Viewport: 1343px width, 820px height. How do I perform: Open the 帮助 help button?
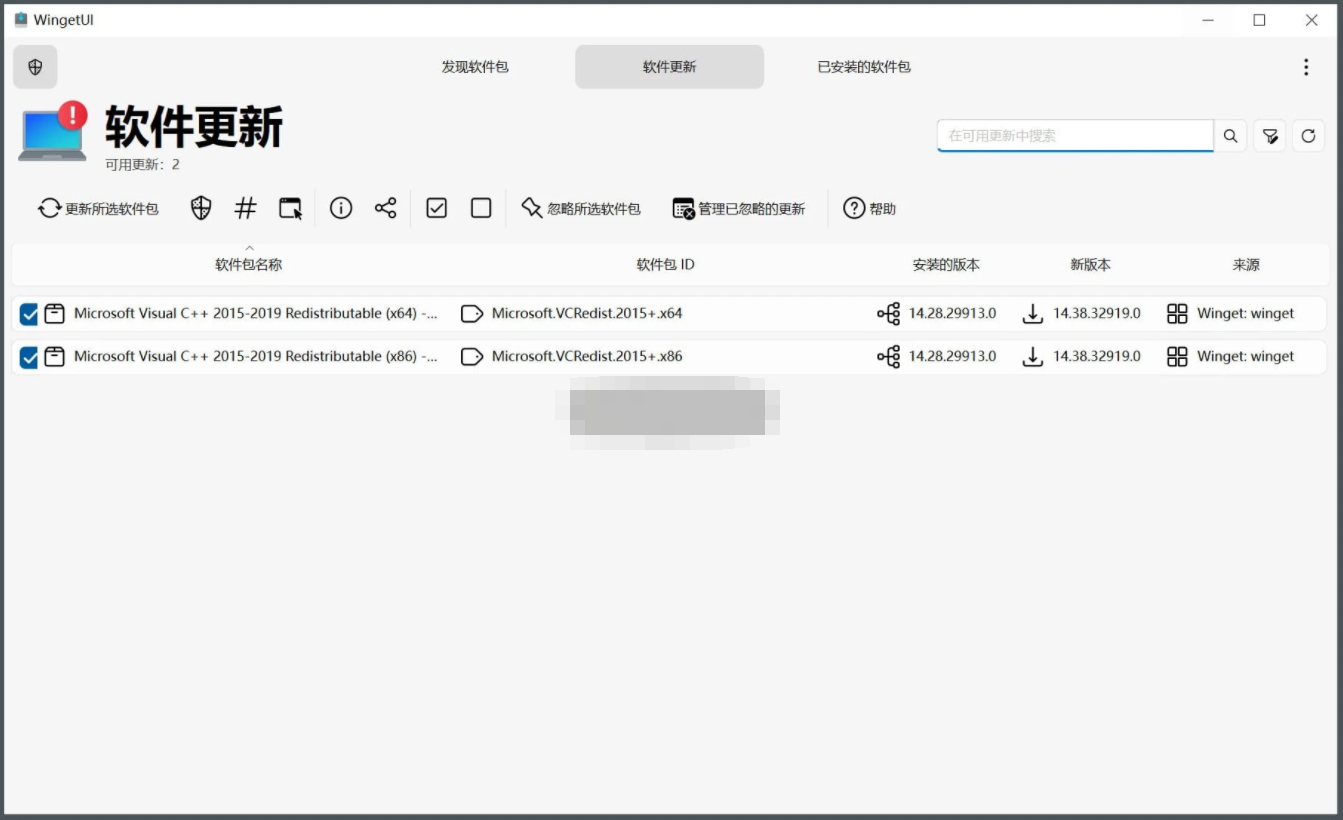point(870,209)
